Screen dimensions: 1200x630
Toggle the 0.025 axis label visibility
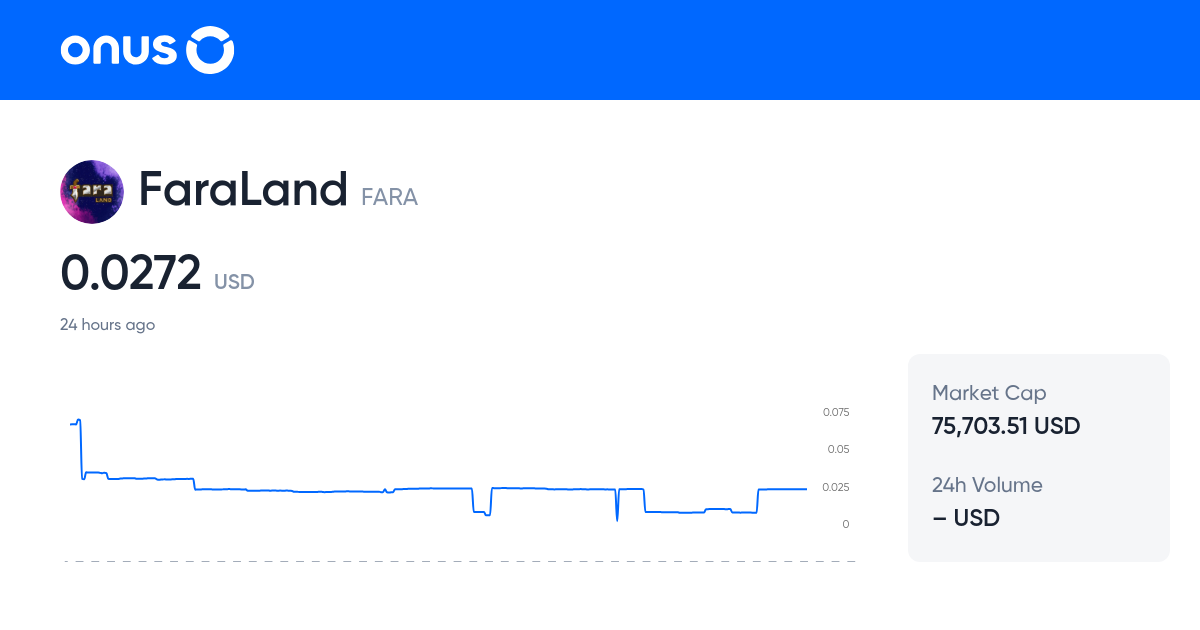836,487
